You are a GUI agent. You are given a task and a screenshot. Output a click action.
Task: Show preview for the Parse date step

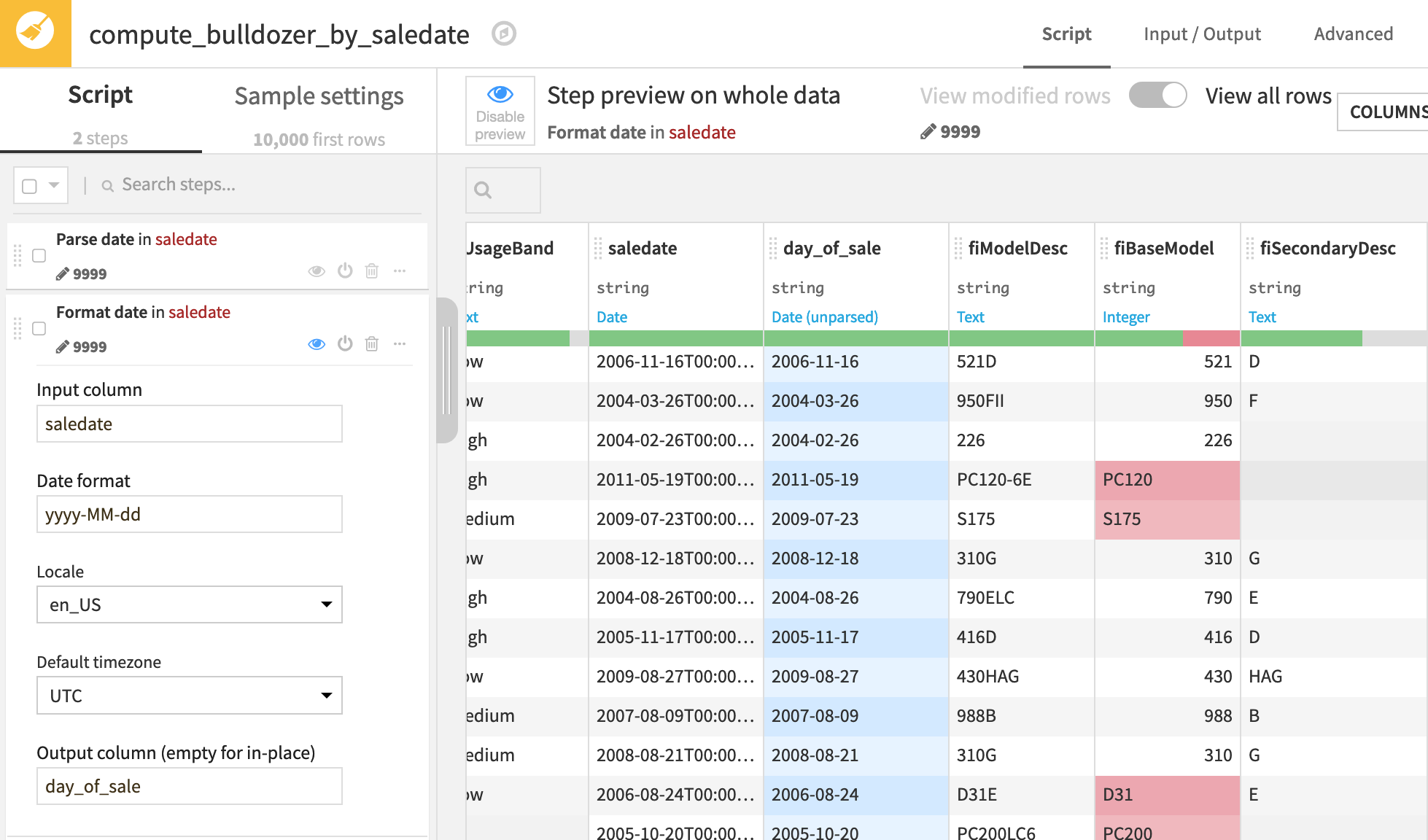[317, 271]
